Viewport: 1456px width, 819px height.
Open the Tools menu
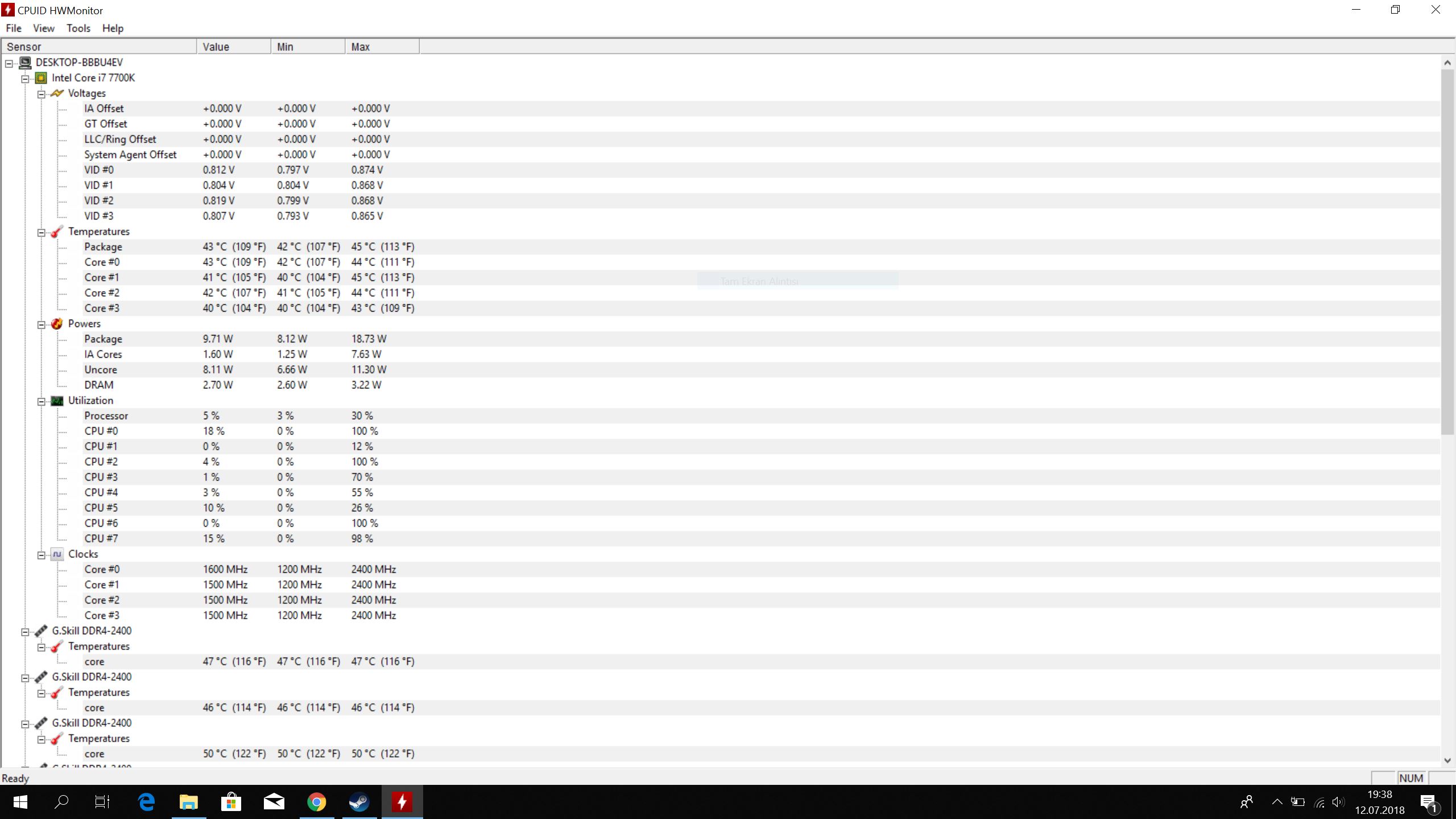point(78,28)
